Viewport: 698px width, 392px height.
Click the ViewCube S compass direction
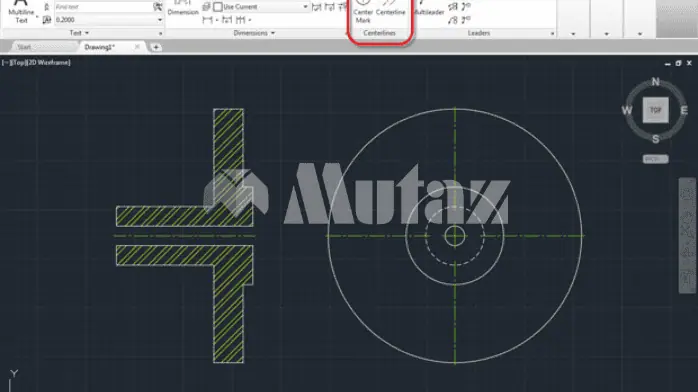655,139
